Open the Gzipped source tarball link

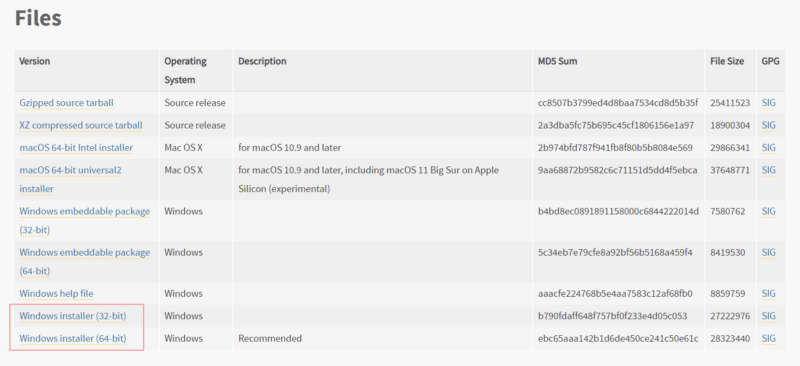pos(66,103)
